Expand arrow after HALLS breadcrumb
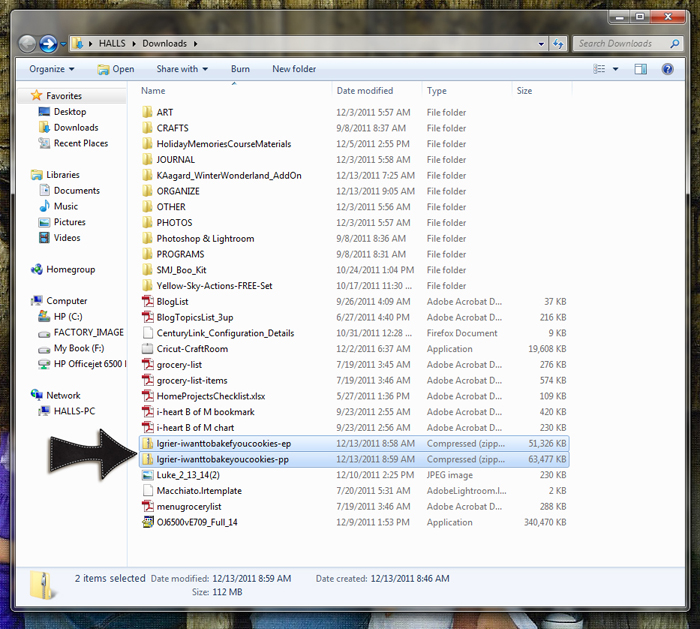Image resolution: width=700 pixels, height=629 pixels. (134, 44)
